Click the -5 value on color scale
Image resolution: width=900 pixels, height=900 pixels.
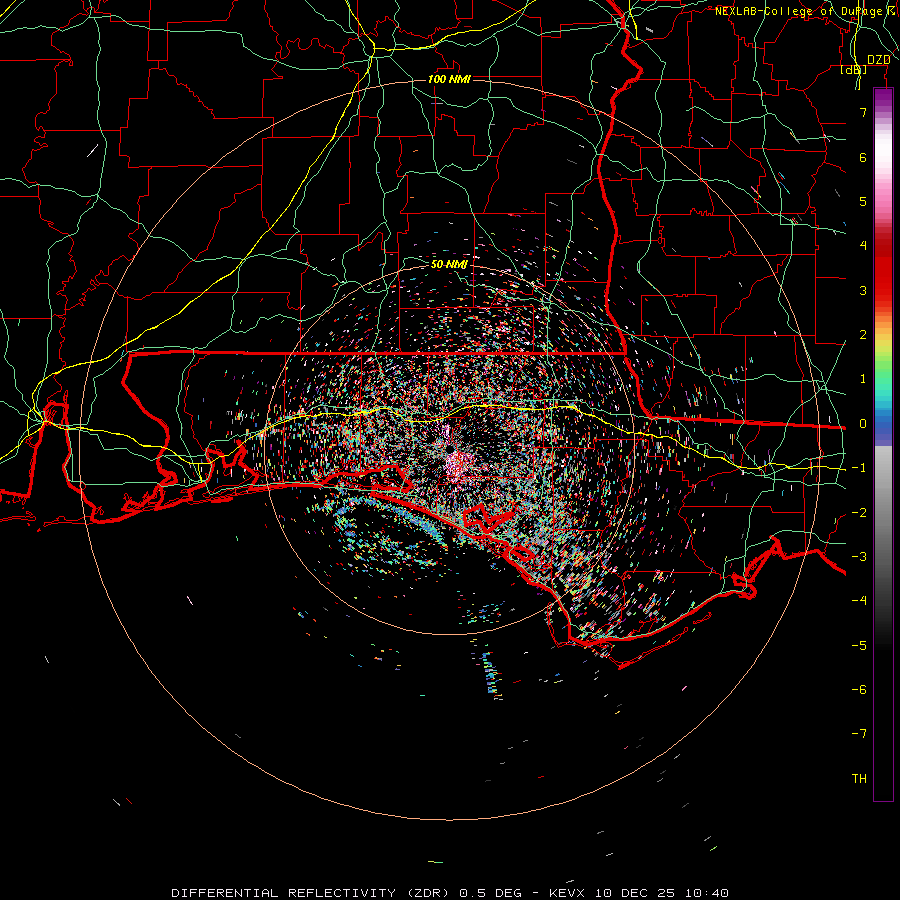click(x=859, y=646)
